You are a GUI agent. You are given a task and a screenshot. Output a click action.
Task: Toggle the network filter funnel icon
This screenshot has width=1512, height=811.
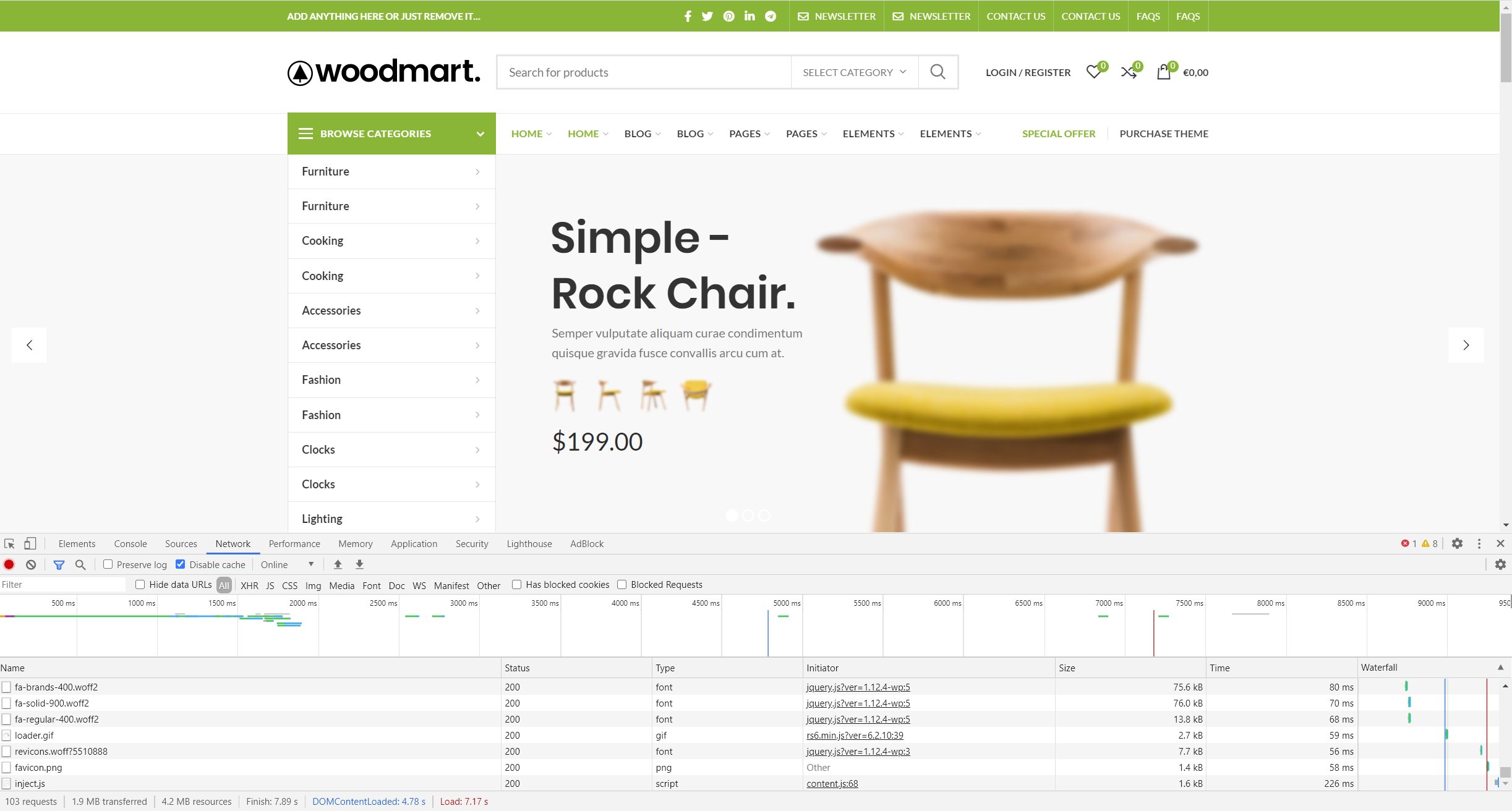59,564
